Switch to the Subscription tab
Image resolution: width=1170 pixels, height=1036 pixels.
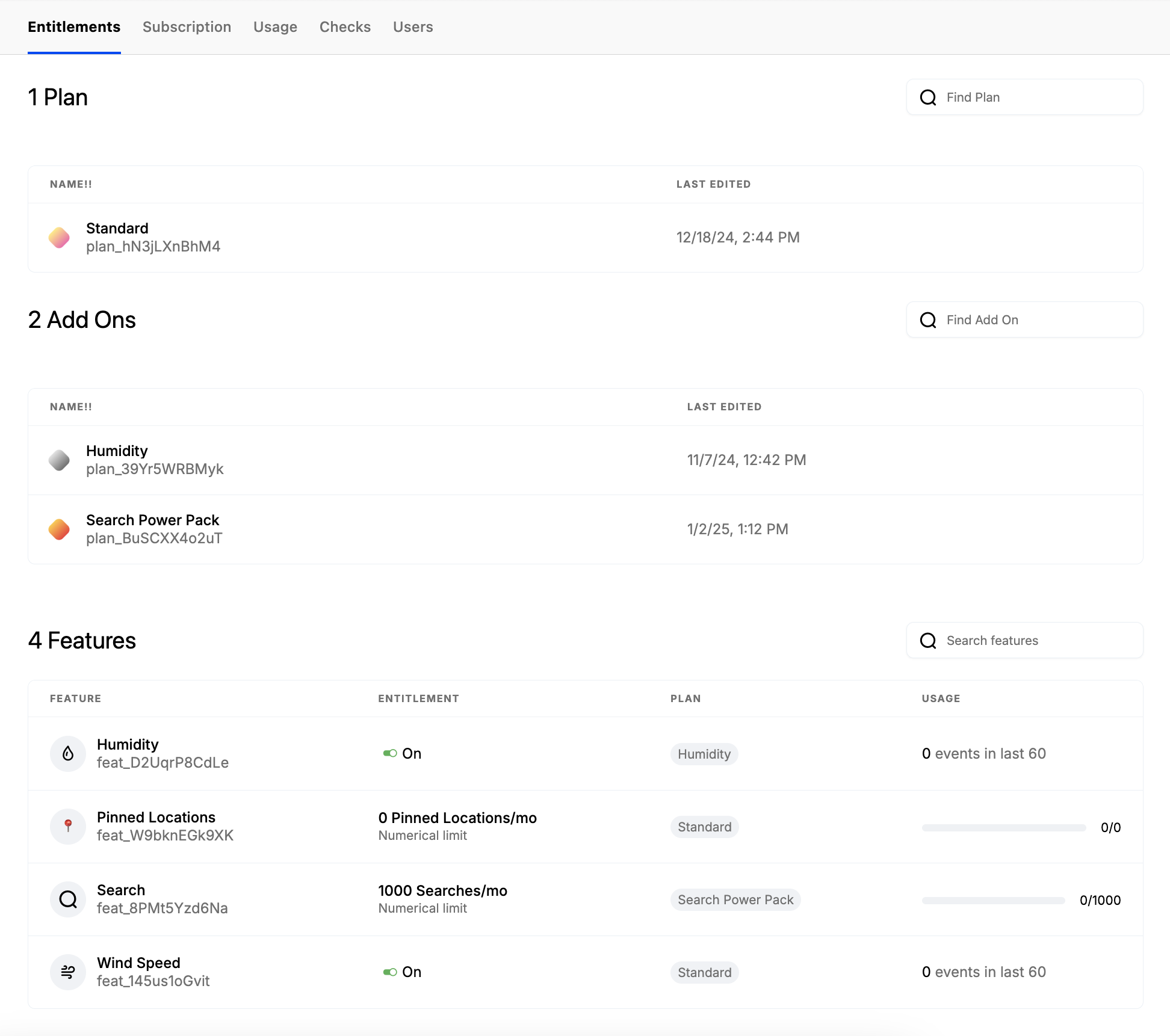tap(187, 27)
